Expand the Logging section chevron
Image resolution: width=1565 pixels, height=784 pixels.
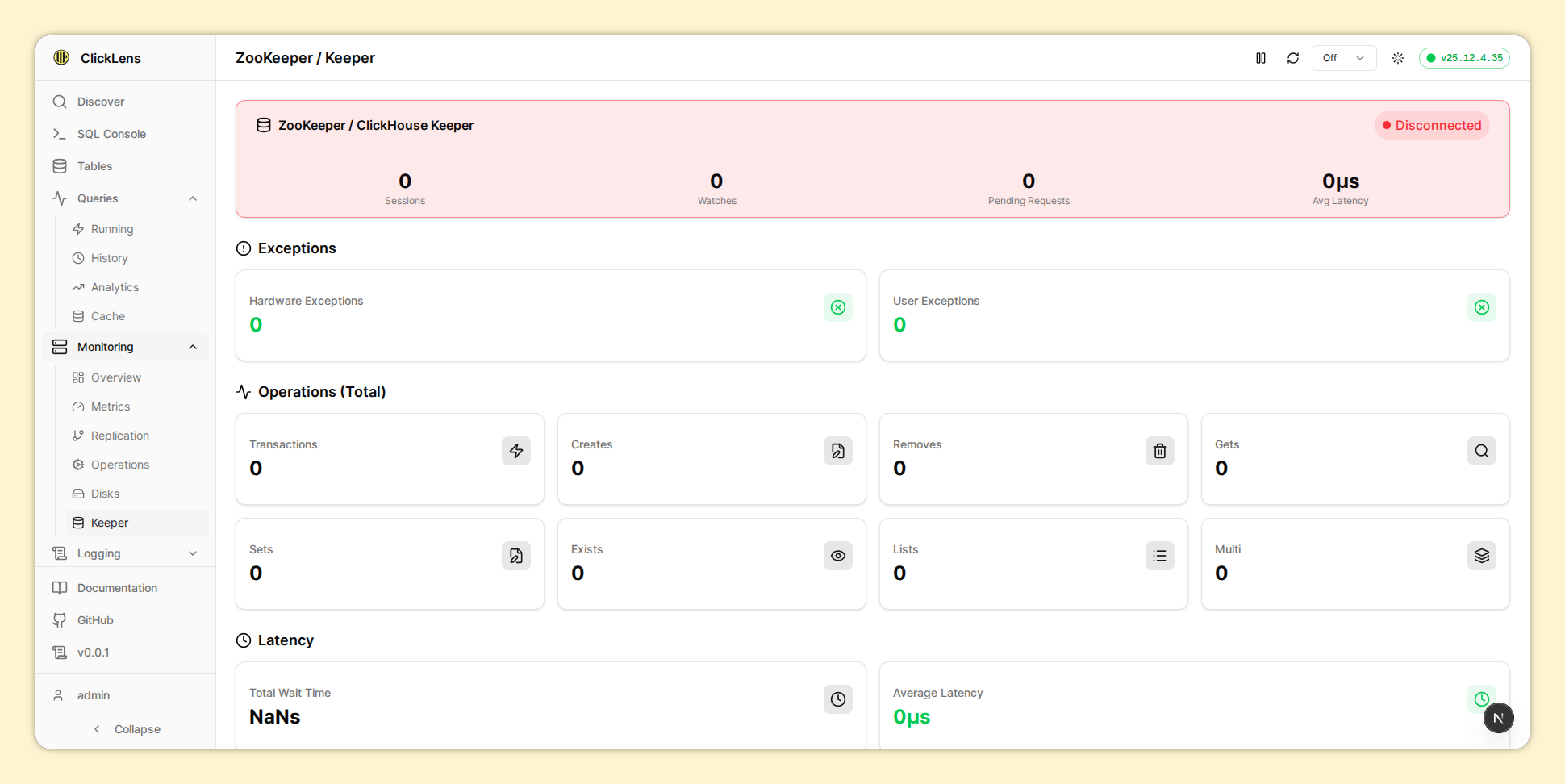click(x=193, y=553)
